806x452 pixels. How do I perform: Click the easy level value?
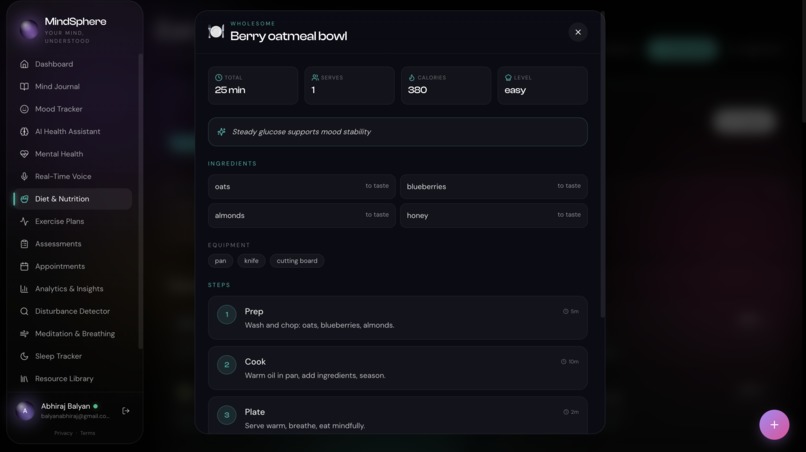(515, 91)
